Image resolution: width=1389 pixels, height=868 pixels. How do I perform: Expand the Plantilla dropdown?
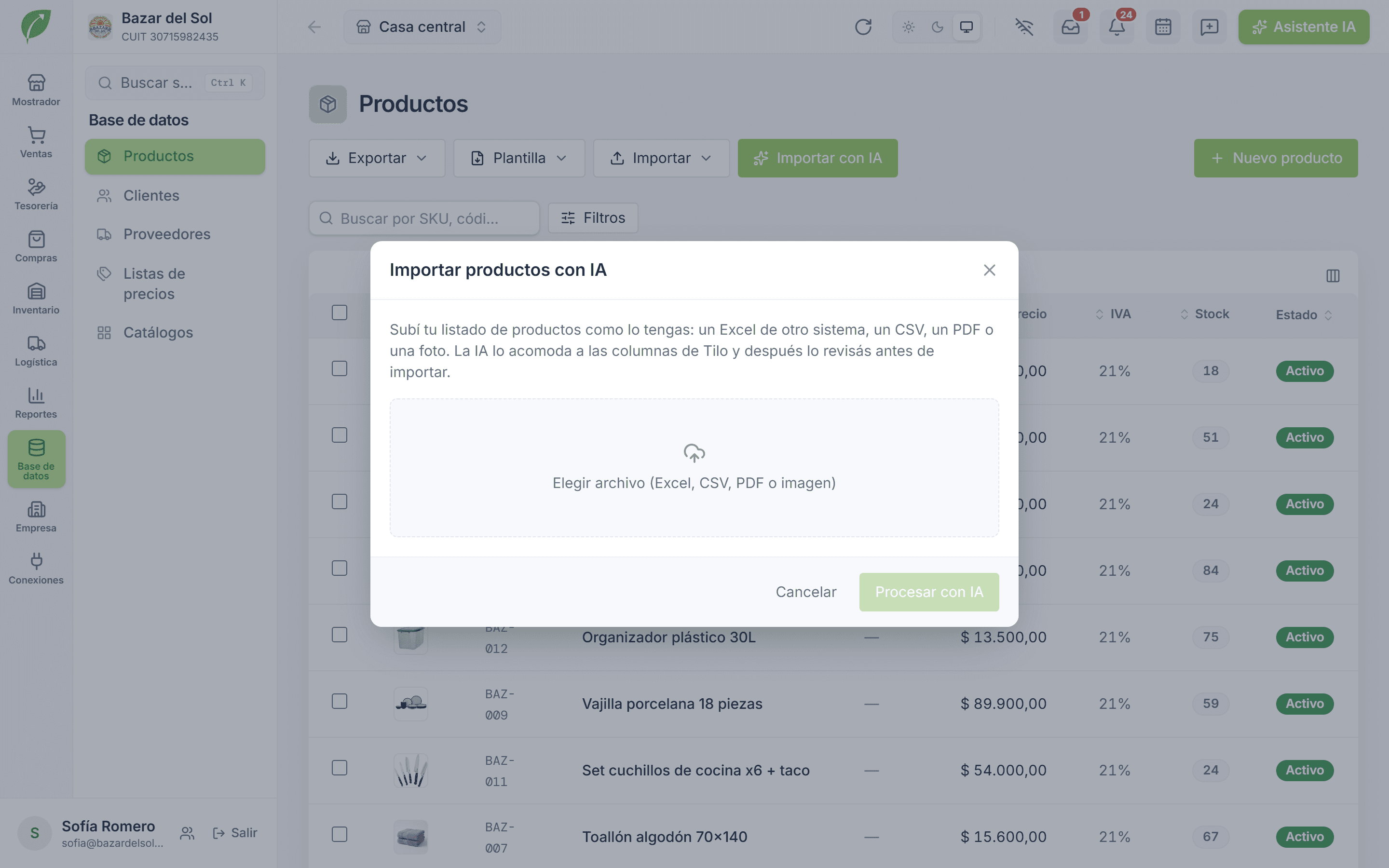519,158
